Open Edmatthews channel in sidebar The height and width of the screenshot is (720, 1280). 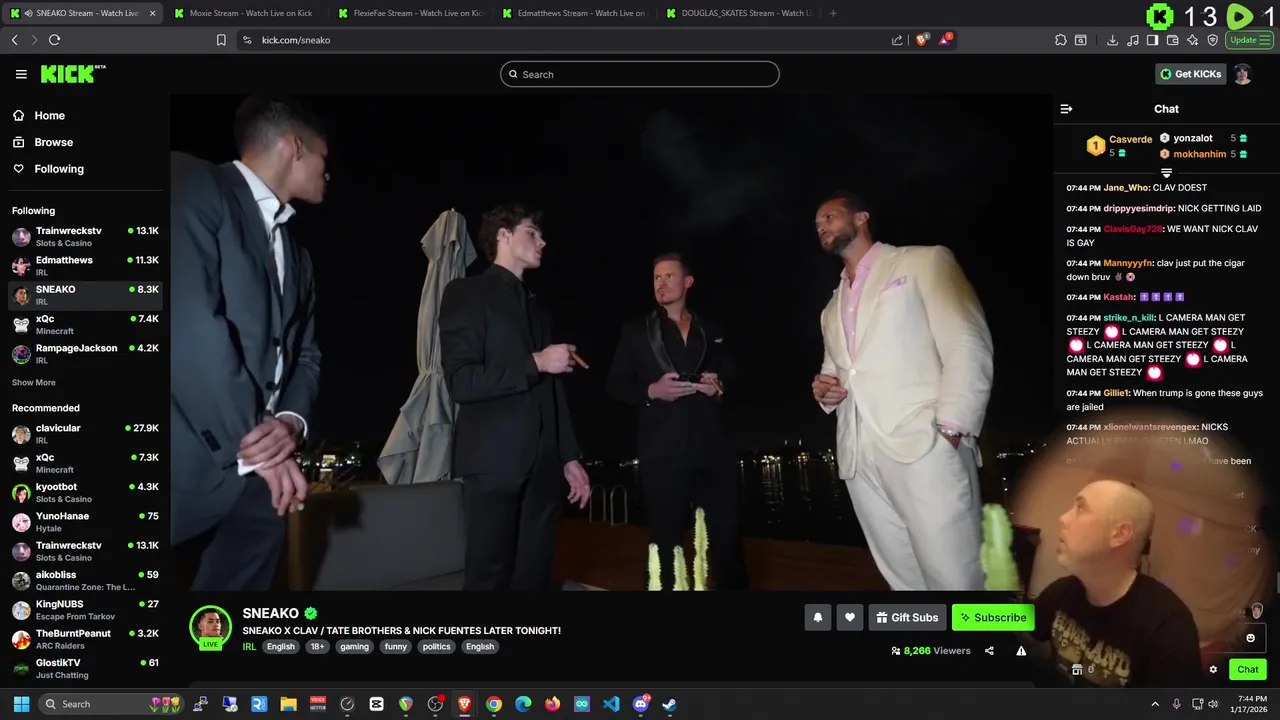tap(85, 266)
